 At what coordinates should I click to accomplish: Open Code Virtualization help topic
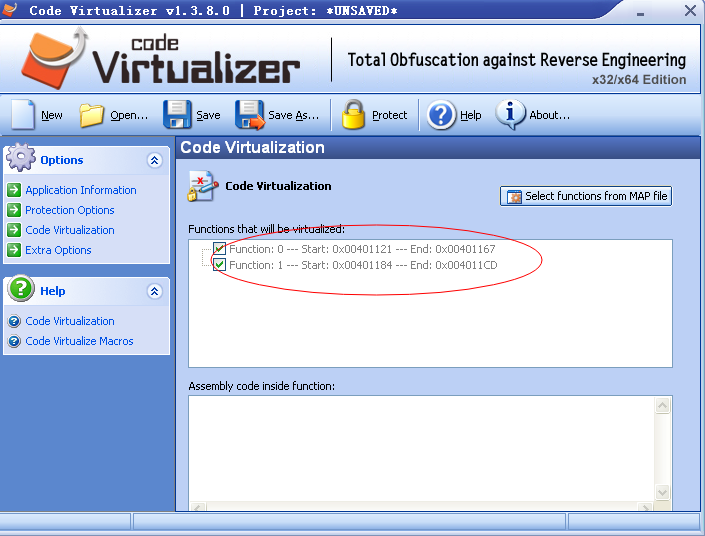pos(70,321)
